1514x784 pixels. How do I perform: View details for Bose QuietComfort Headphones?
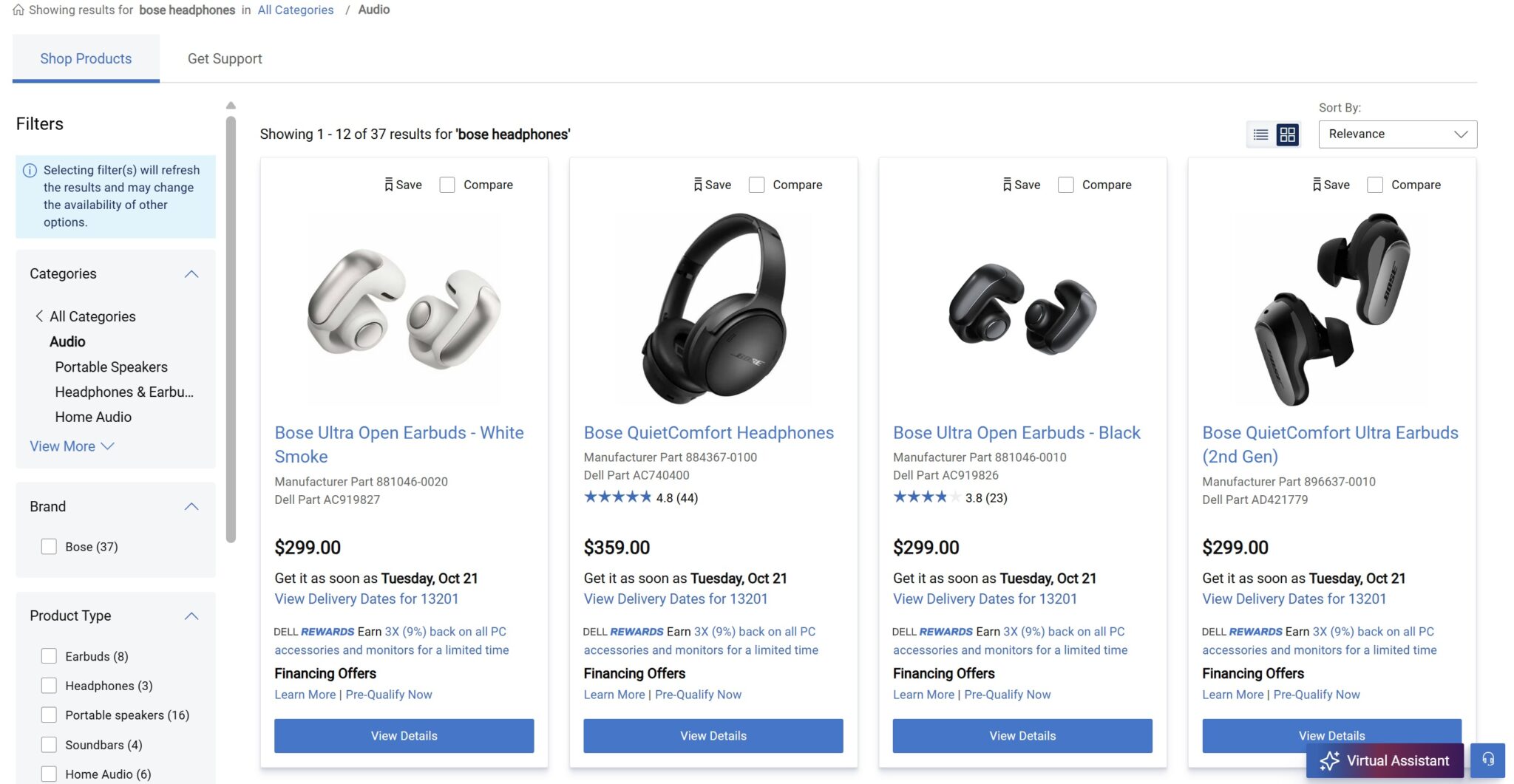[713, 736]
